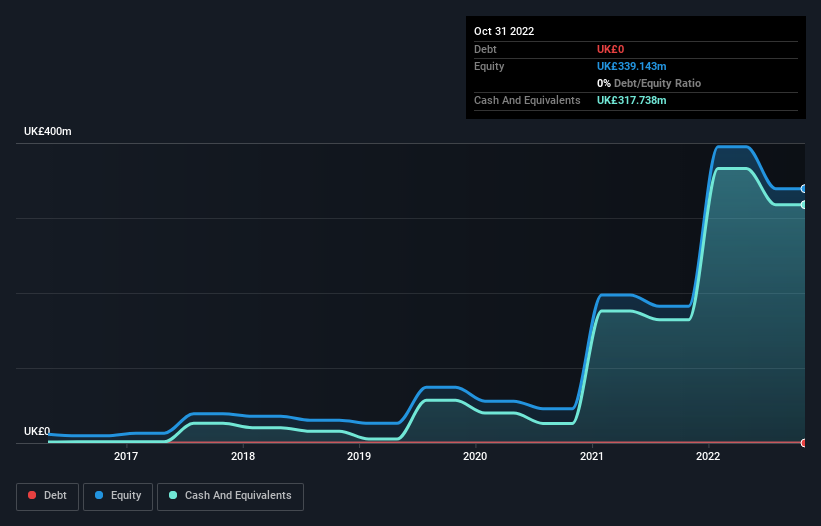Click the 2019 x-axis label
Image resolution: width=821 pixels, height=526 pixels.
(x=359, y=456)
